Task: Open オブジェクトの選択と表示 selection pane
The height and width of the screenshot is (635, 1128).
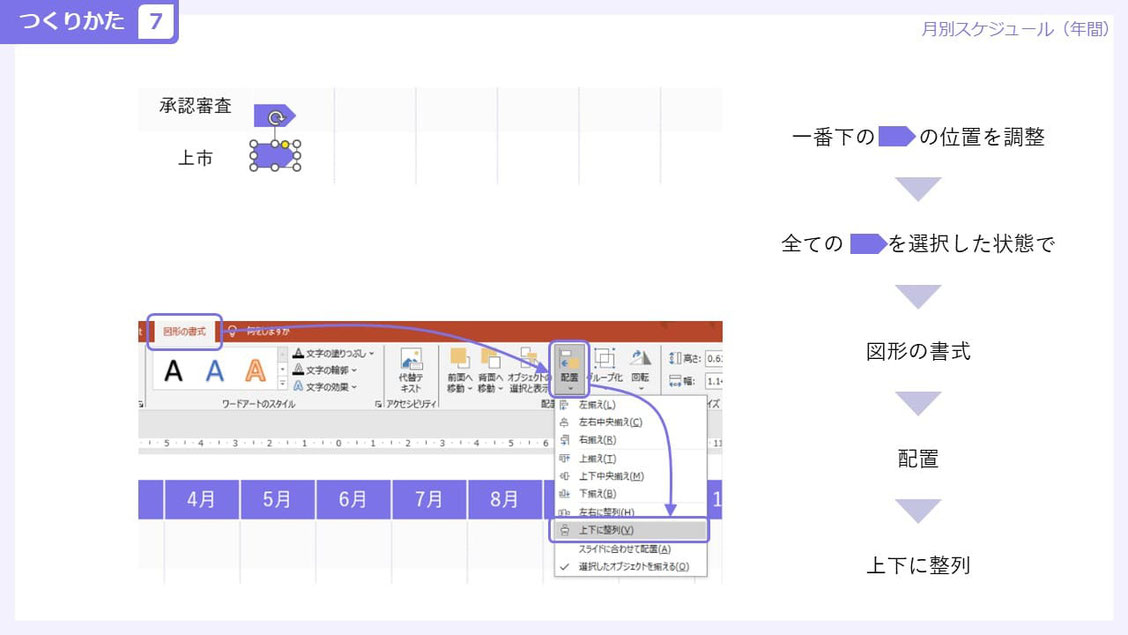Action: (529, 370)
